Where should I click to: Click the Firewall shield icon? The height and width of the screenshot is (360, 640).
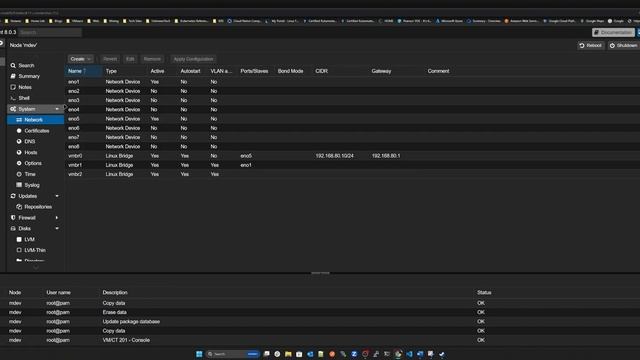pos(13,218)
